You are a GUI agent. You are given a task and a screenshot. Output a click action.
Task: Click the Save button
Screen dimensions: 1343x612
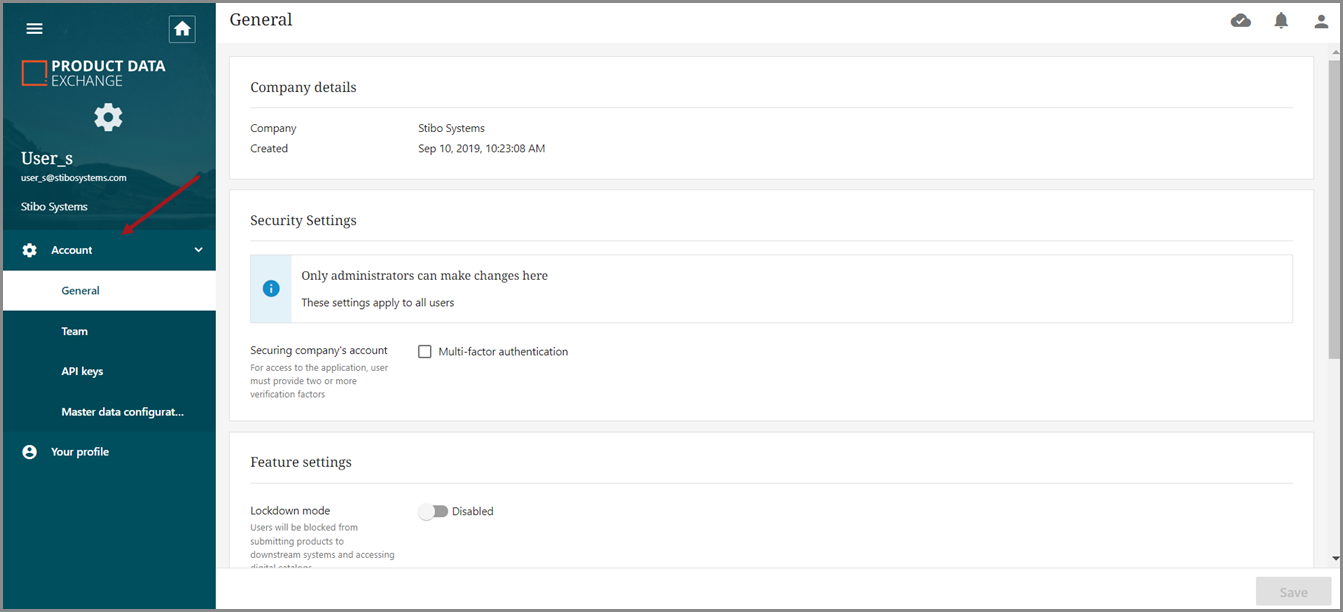pyautogui.click(x=1293, y=592)
